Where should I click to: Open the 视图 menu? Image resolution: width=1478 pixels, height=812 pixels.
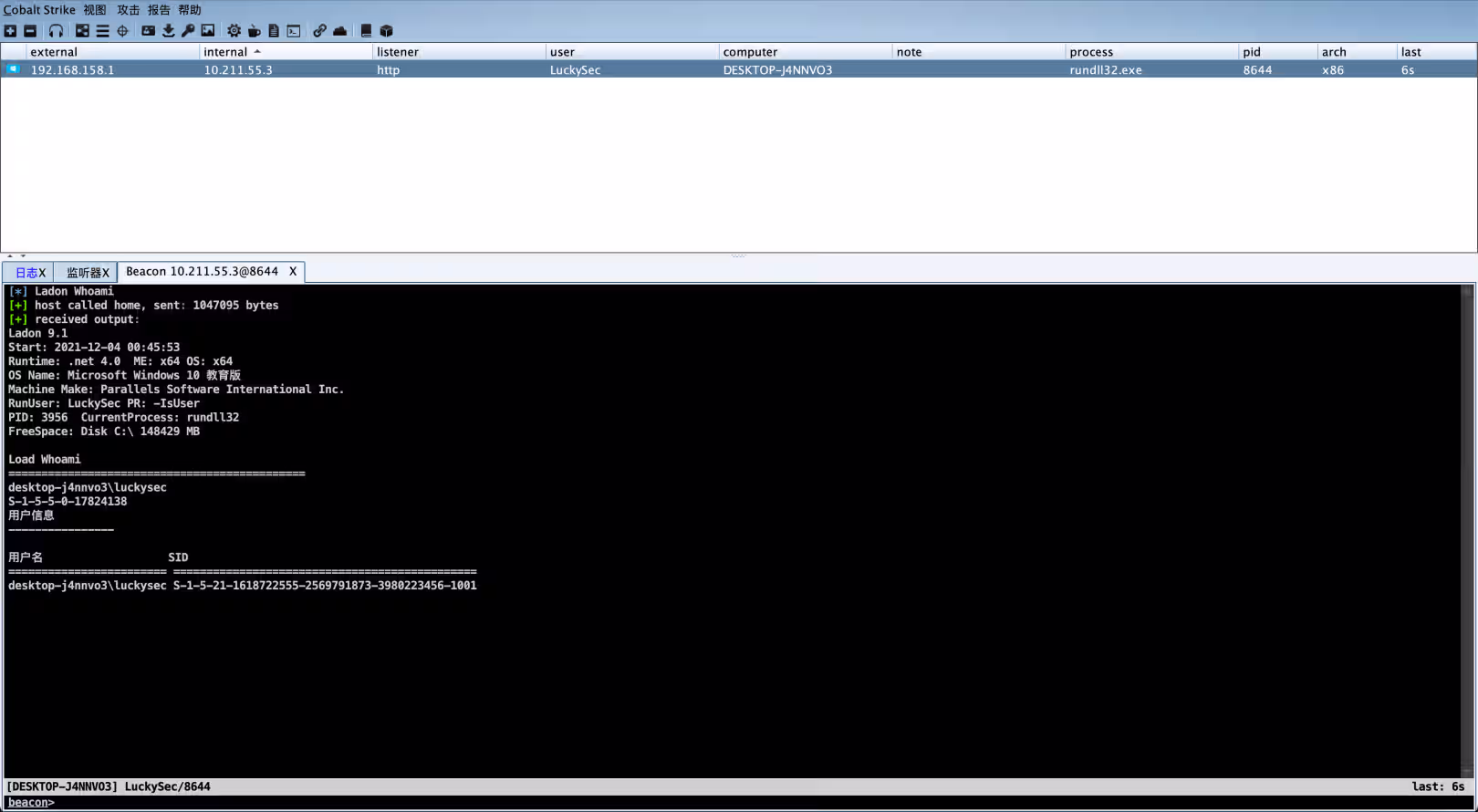(95, 10)
